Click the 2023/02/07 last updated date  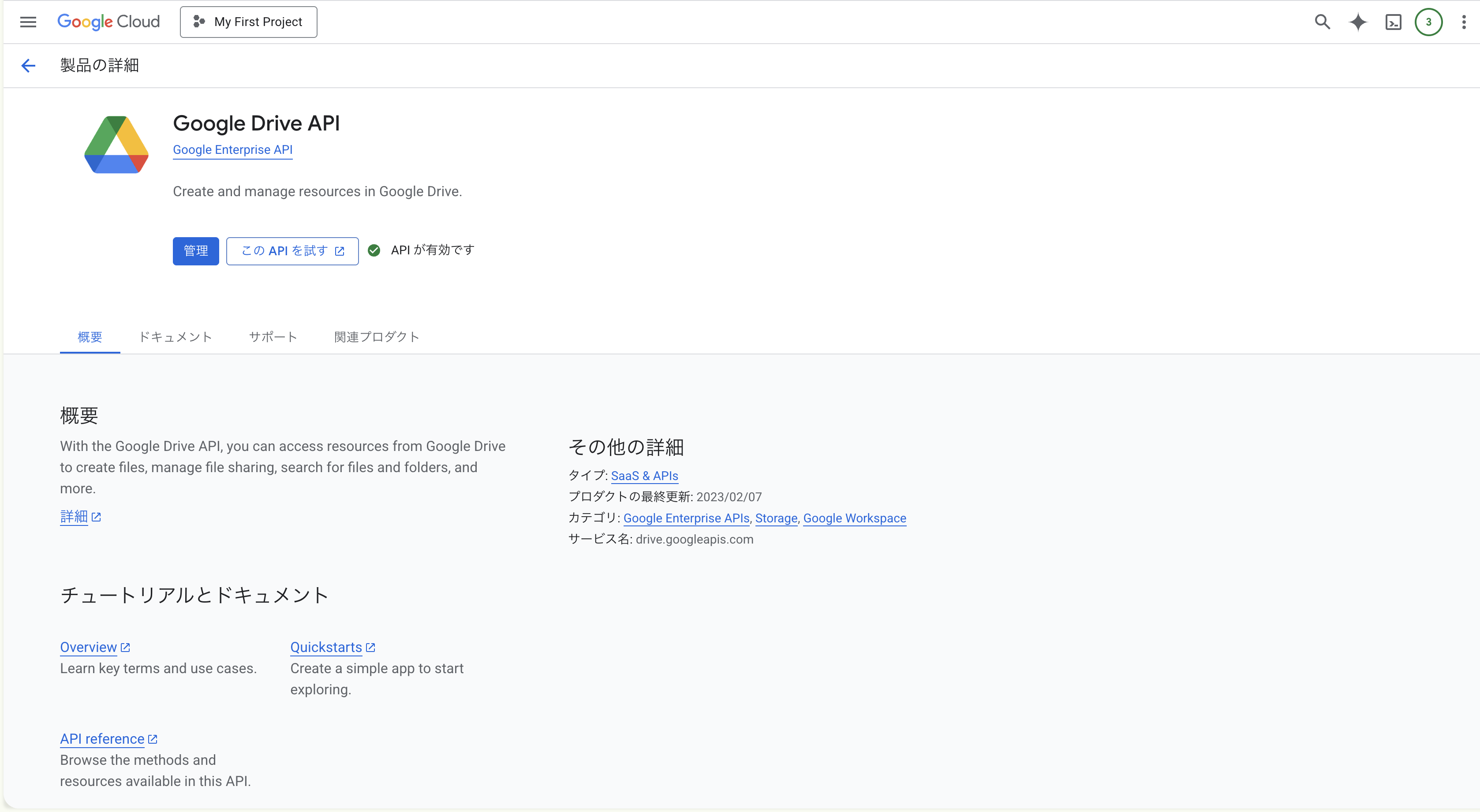point(729,497)
